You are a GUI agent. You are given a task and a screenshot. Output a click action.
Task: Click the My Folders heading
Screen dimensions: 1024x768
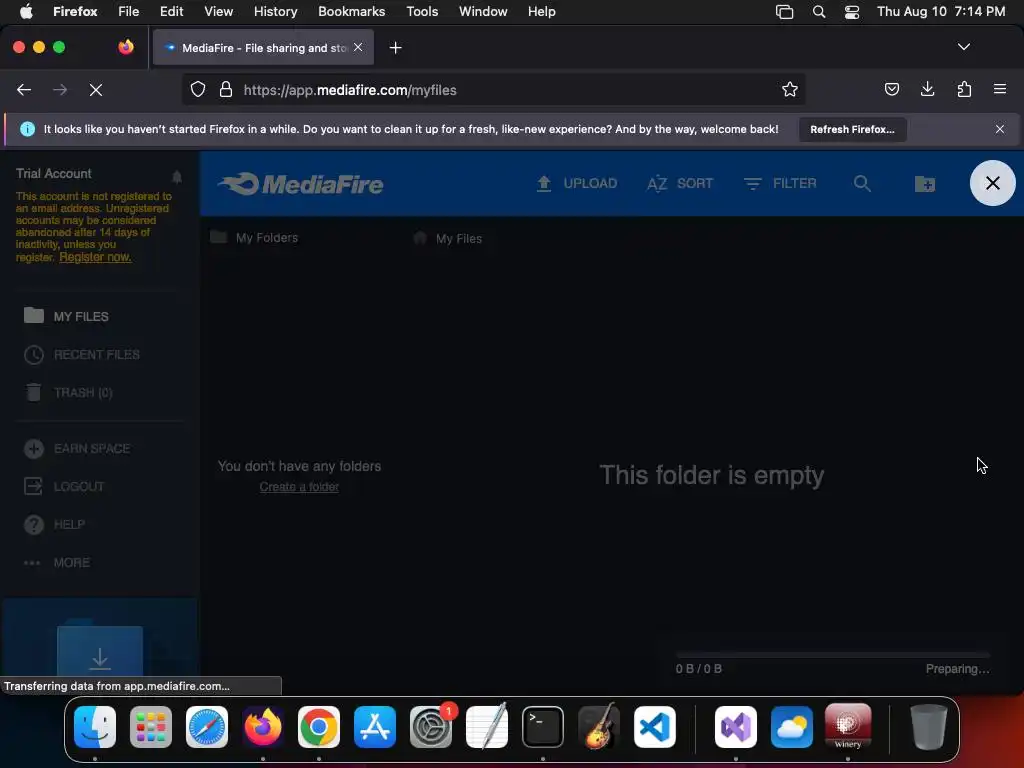point(255,238)
